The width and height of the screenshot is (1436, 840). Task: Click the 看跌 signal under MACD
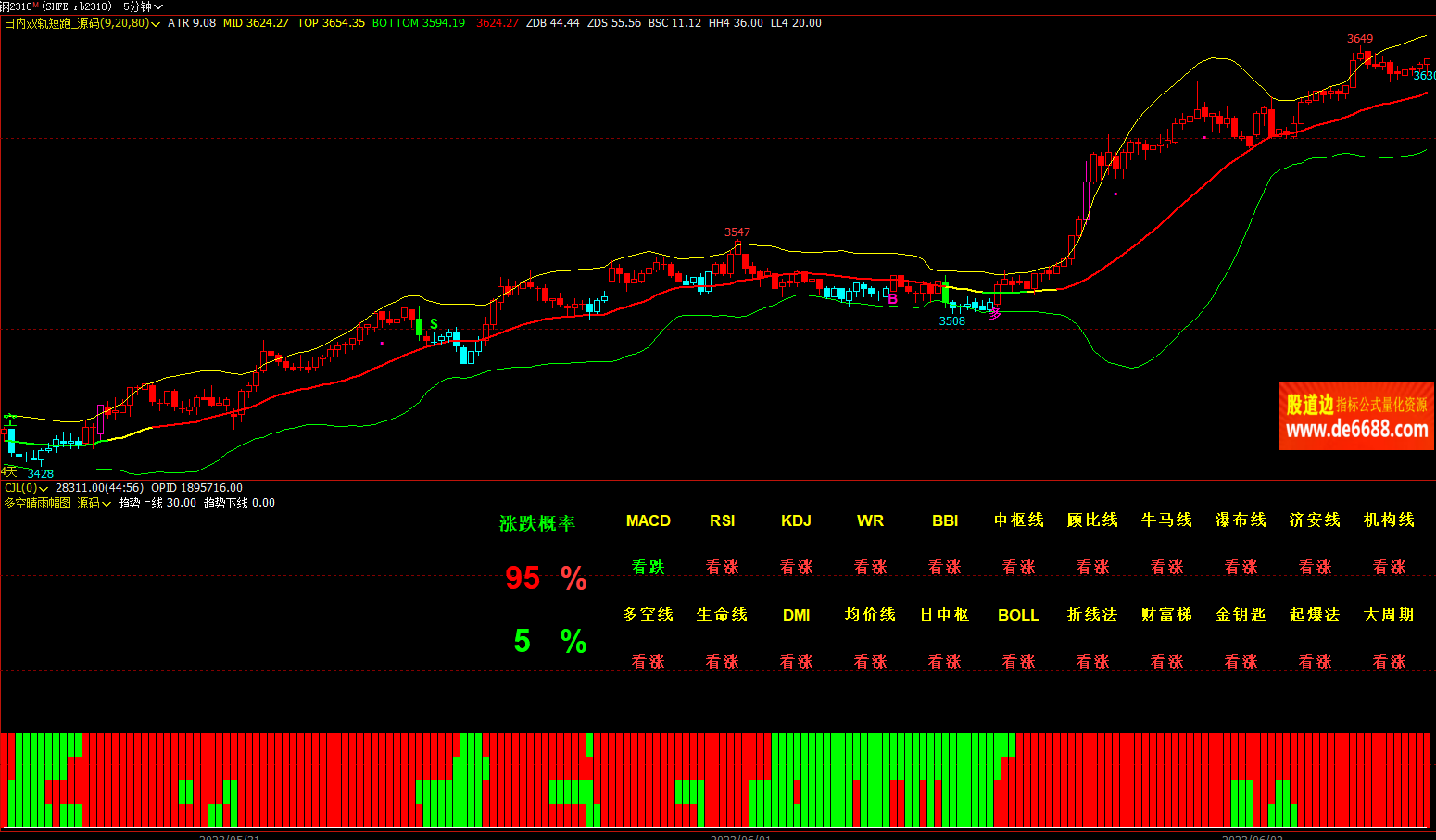(648, 567)
